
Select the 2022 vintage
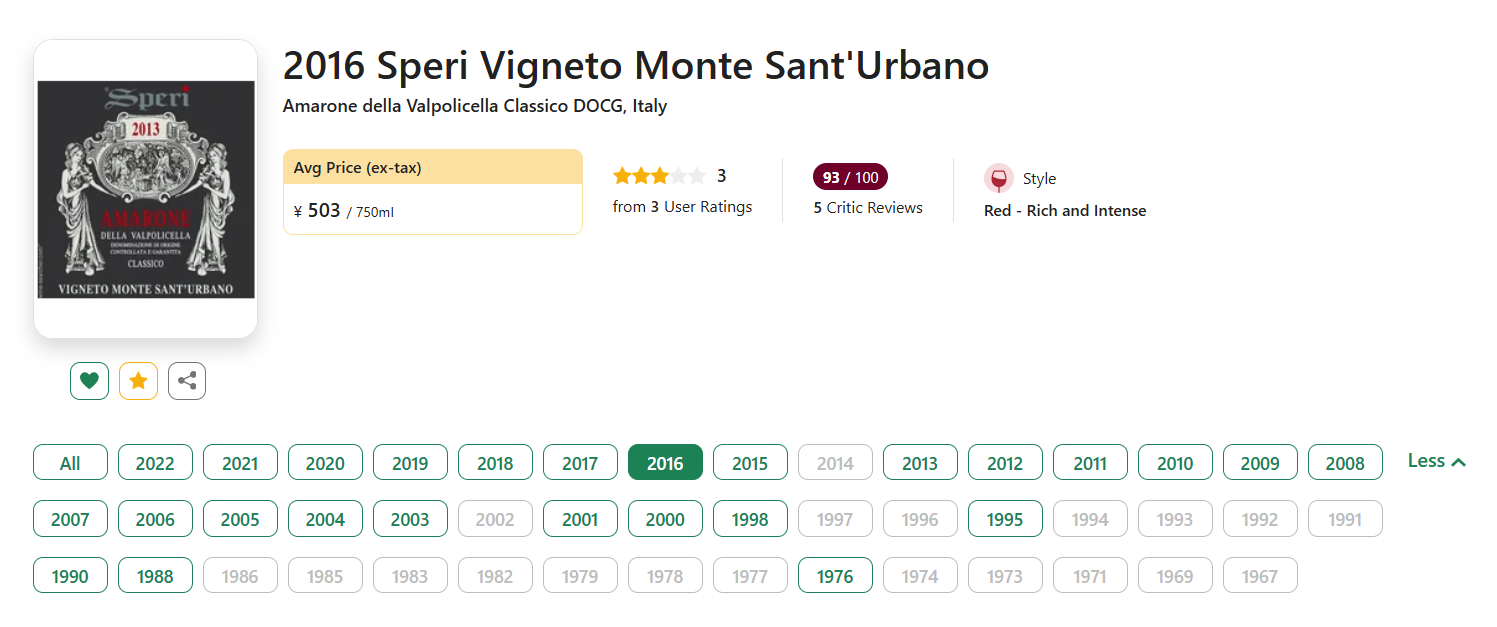155,463
